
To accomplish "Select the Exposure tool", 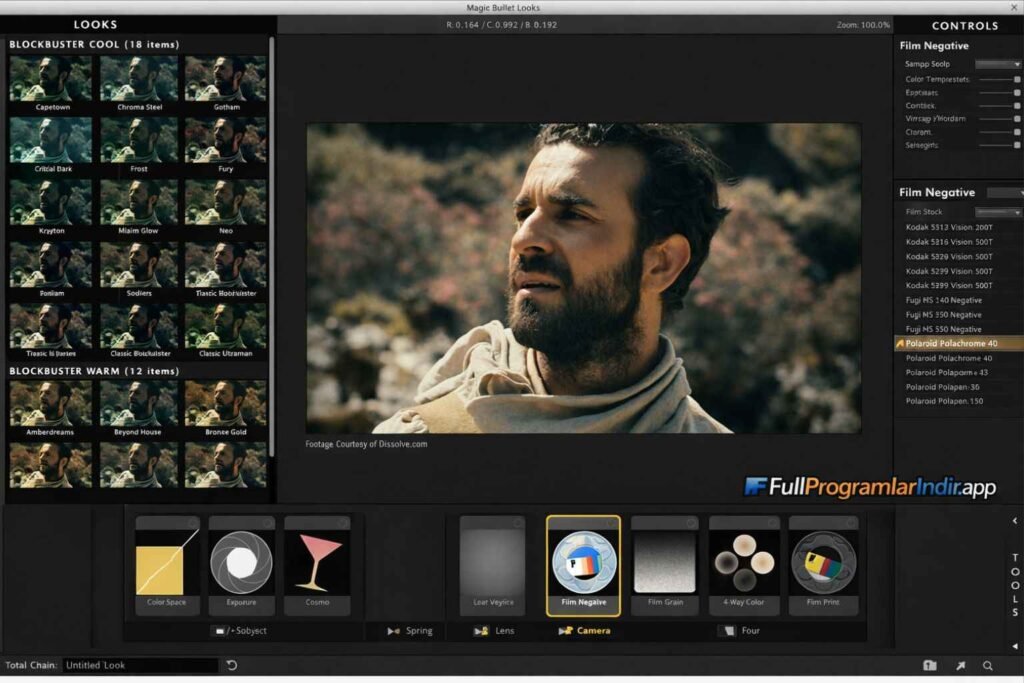I will pyautogui.click(x=241, y=565).
